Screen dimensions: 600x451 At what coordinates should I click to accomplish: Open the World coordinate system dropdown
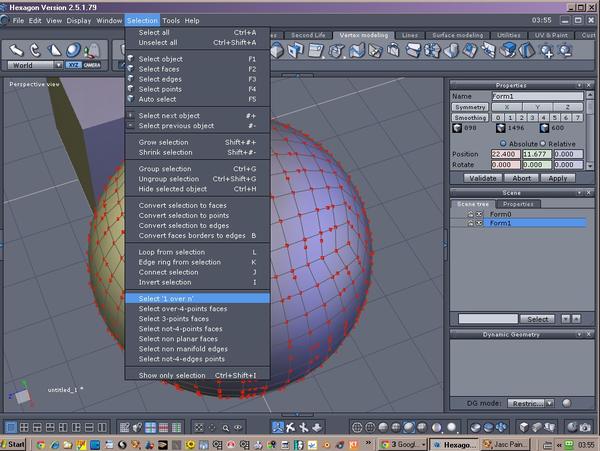coord(34,65)
